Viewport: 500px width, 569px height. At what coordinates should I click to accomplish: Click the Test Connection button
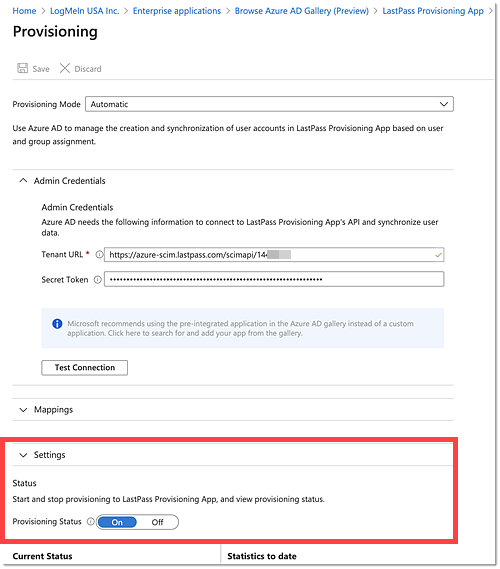pyautogui.click(x=85, y=368)
